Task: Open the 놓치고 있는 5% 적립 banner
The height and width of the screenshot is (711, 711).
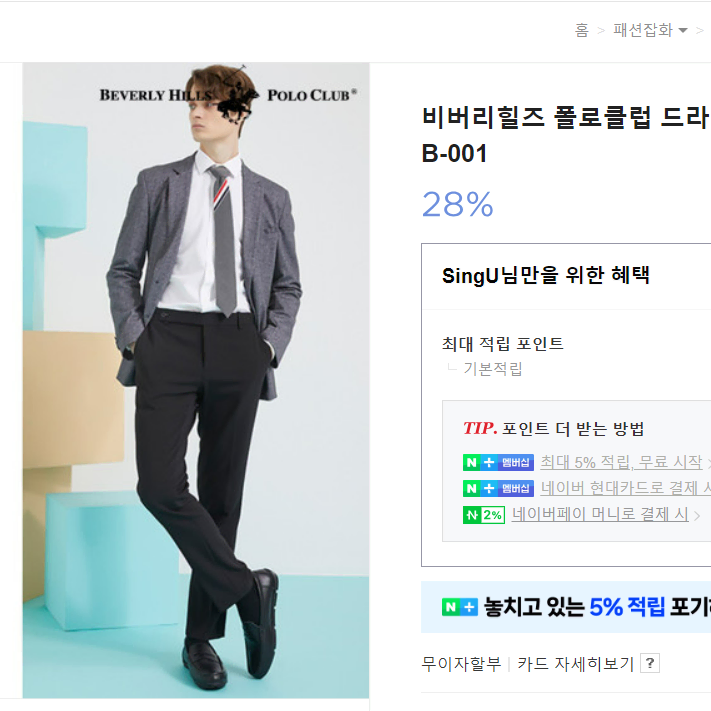Action: (566, 607)
